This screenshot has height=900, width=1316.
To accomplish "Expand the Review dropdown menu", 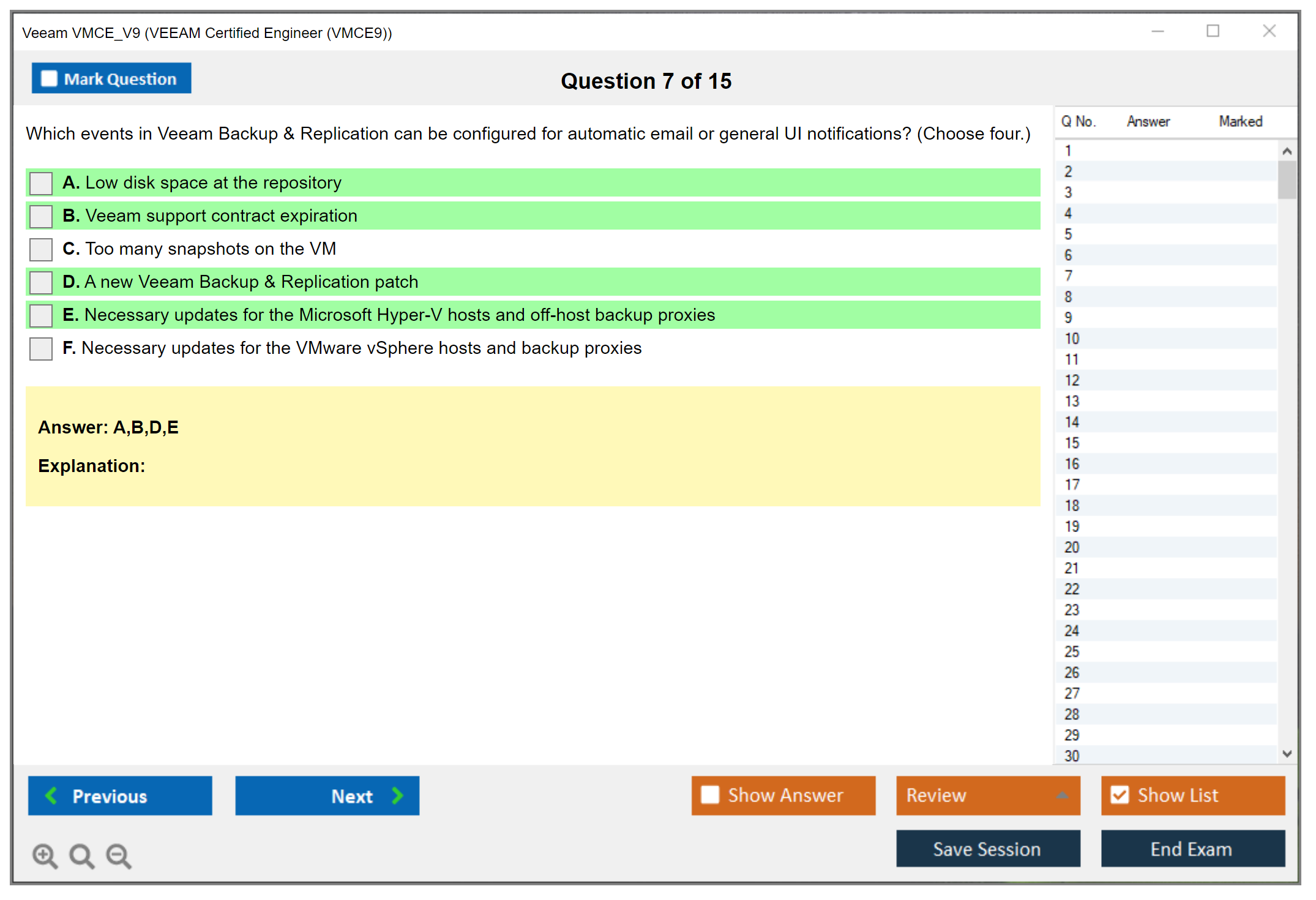I will coord(1062,795).
